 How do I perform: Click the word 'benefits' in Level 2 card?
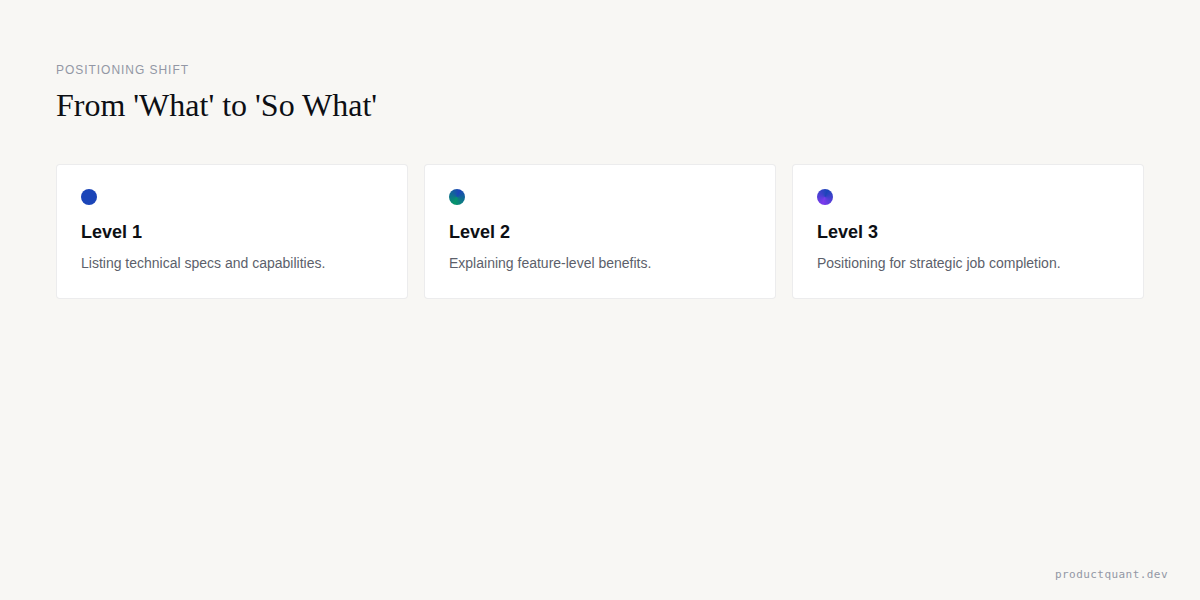point(624,263)
